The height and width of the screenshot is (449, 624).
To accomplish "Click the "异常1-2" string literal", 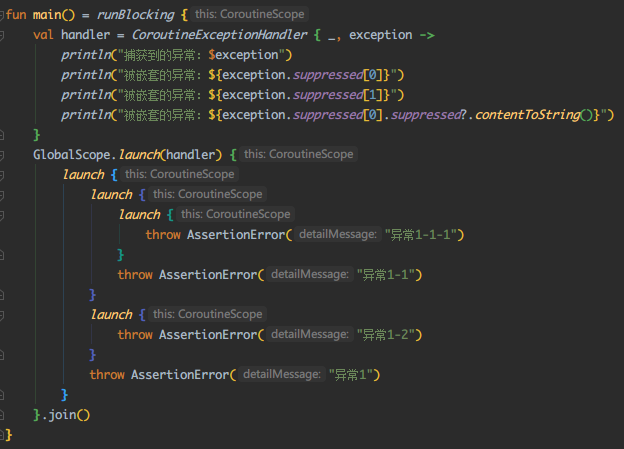I will click(x=385, y=335).
